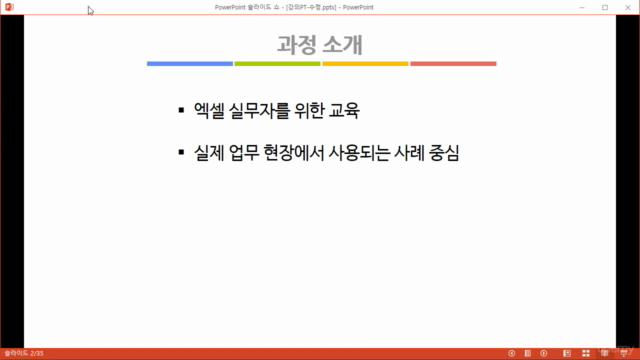Click bullet text 엑셀 실무자를 위한 교육
Screen dimensions: 640x360
tap(276, 111)
